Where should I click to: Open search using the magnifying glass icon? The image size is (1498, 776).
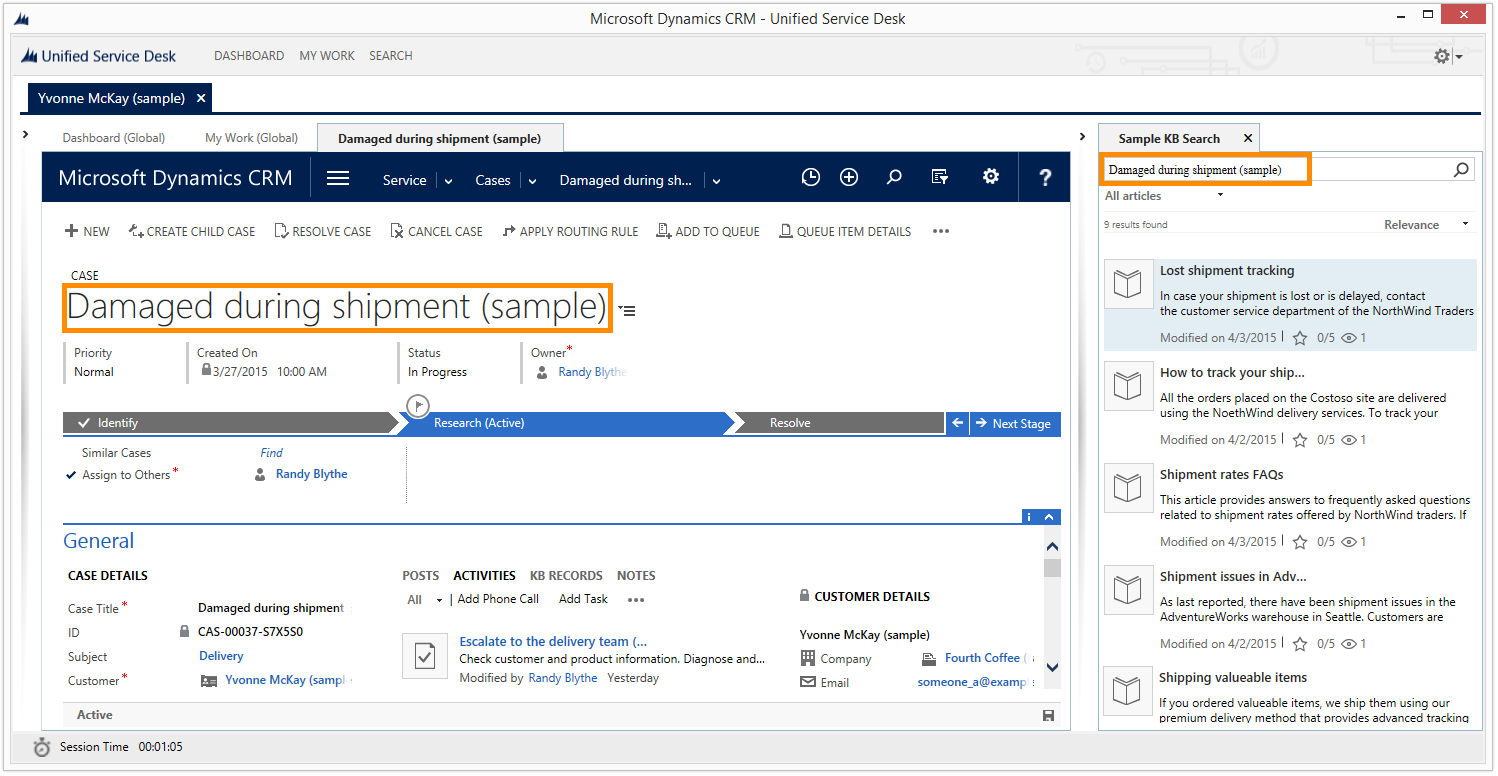(x=893, y=176)
